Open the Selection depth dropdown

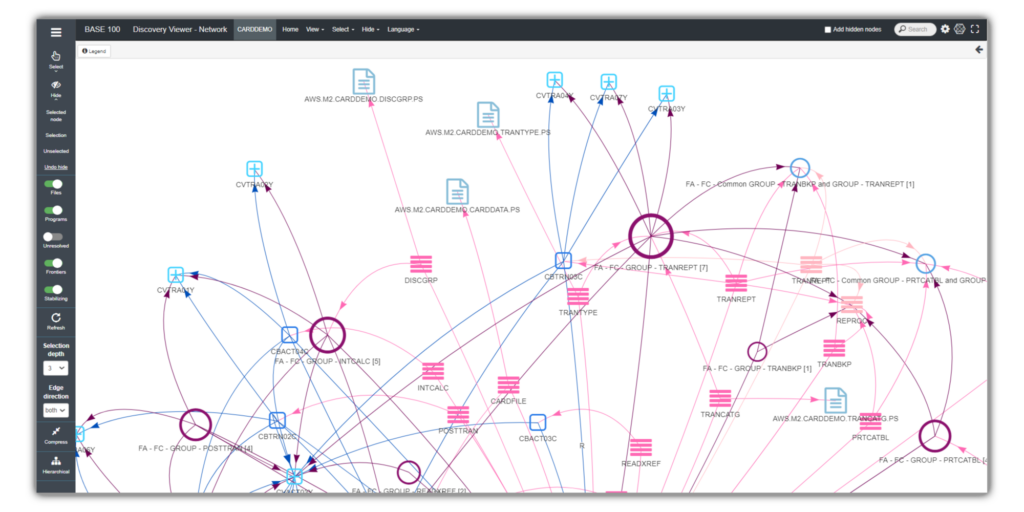(56, 368)
